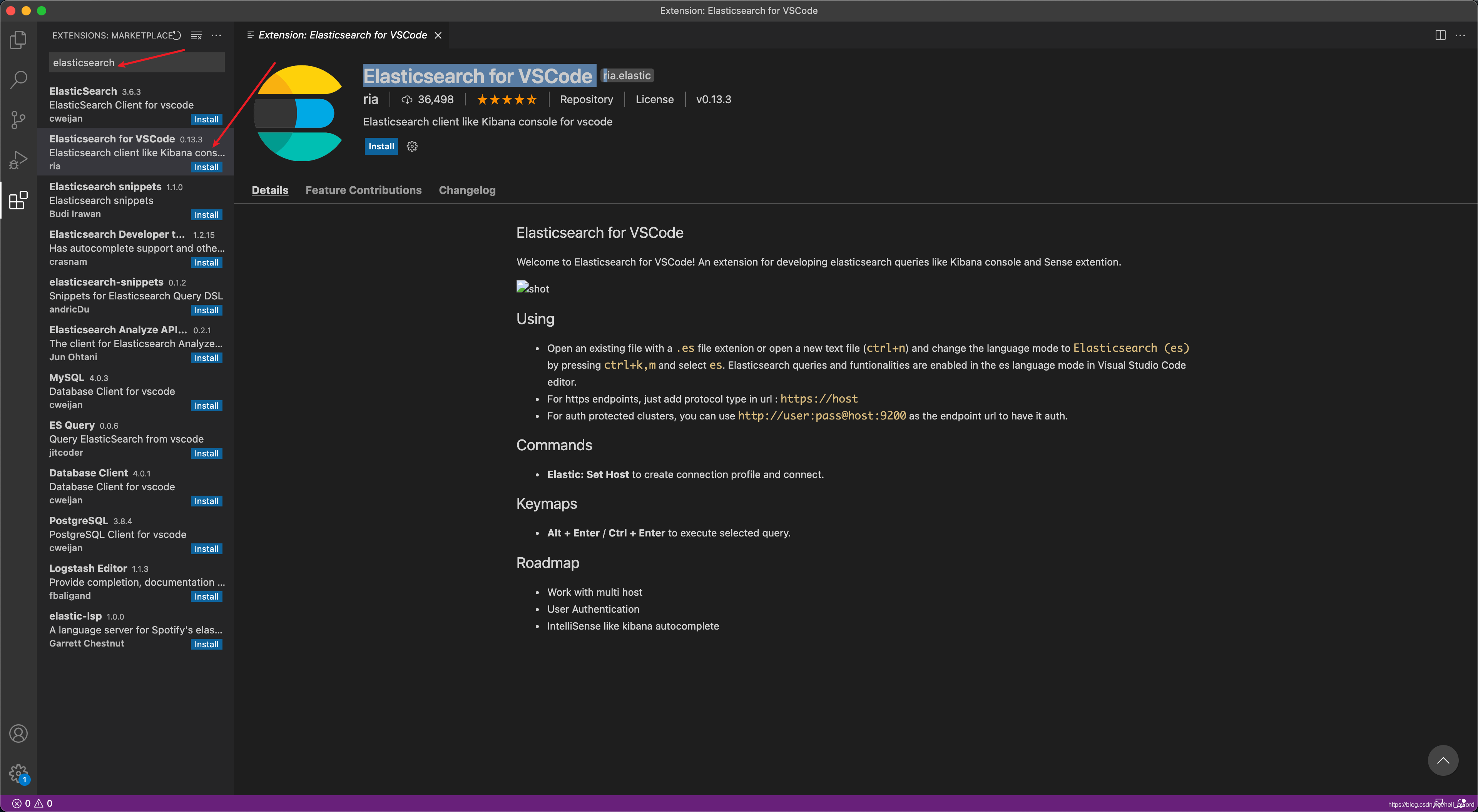The width and height of the screenshot is (1478, 812).
Task: Focus the extensions search box containing elasticsearch
Action: [137, 63]
